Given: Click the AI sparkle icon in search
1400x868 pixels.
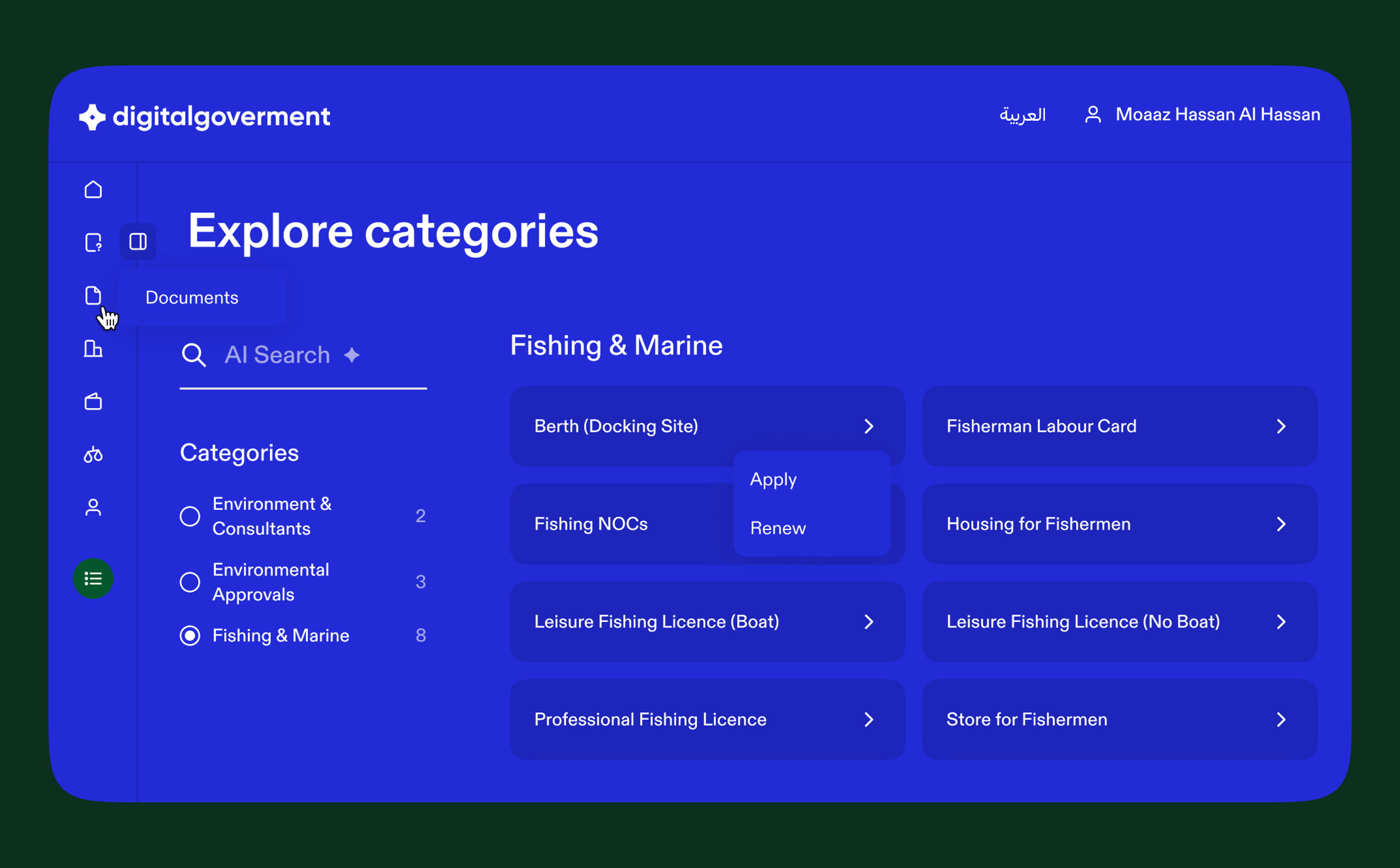Looking at the screenshot, I should click(x=352, y=355).
